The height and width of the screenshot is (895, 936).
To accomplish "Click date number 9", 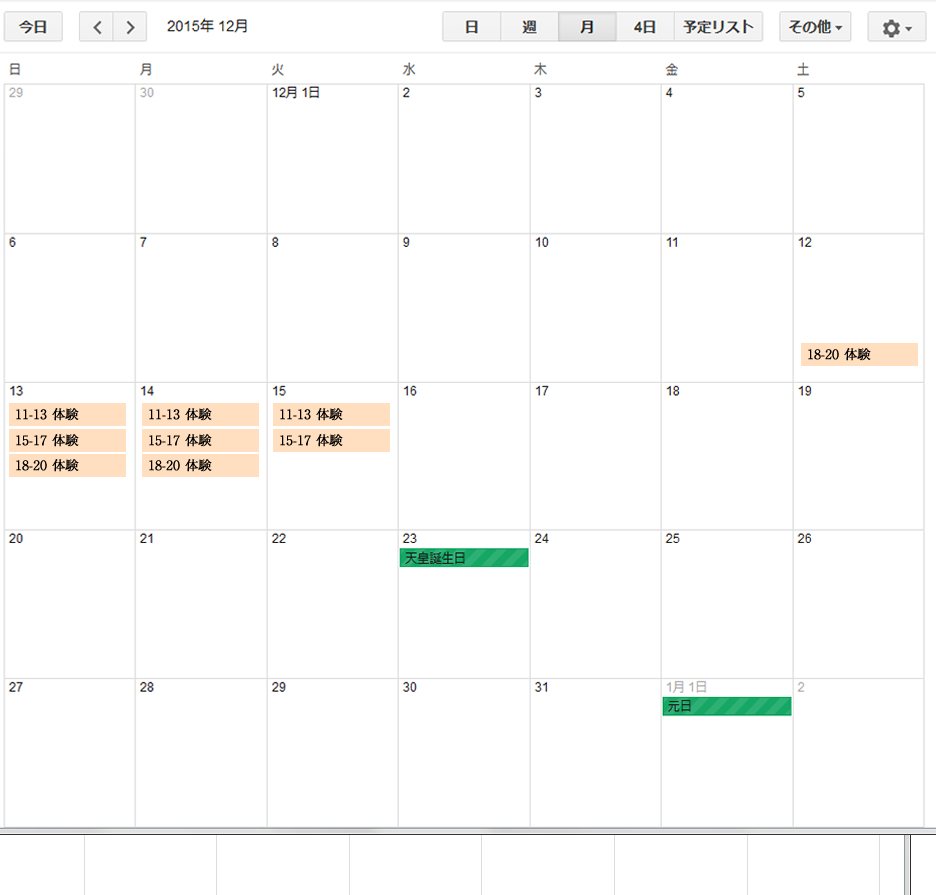I will coord(407,242).
